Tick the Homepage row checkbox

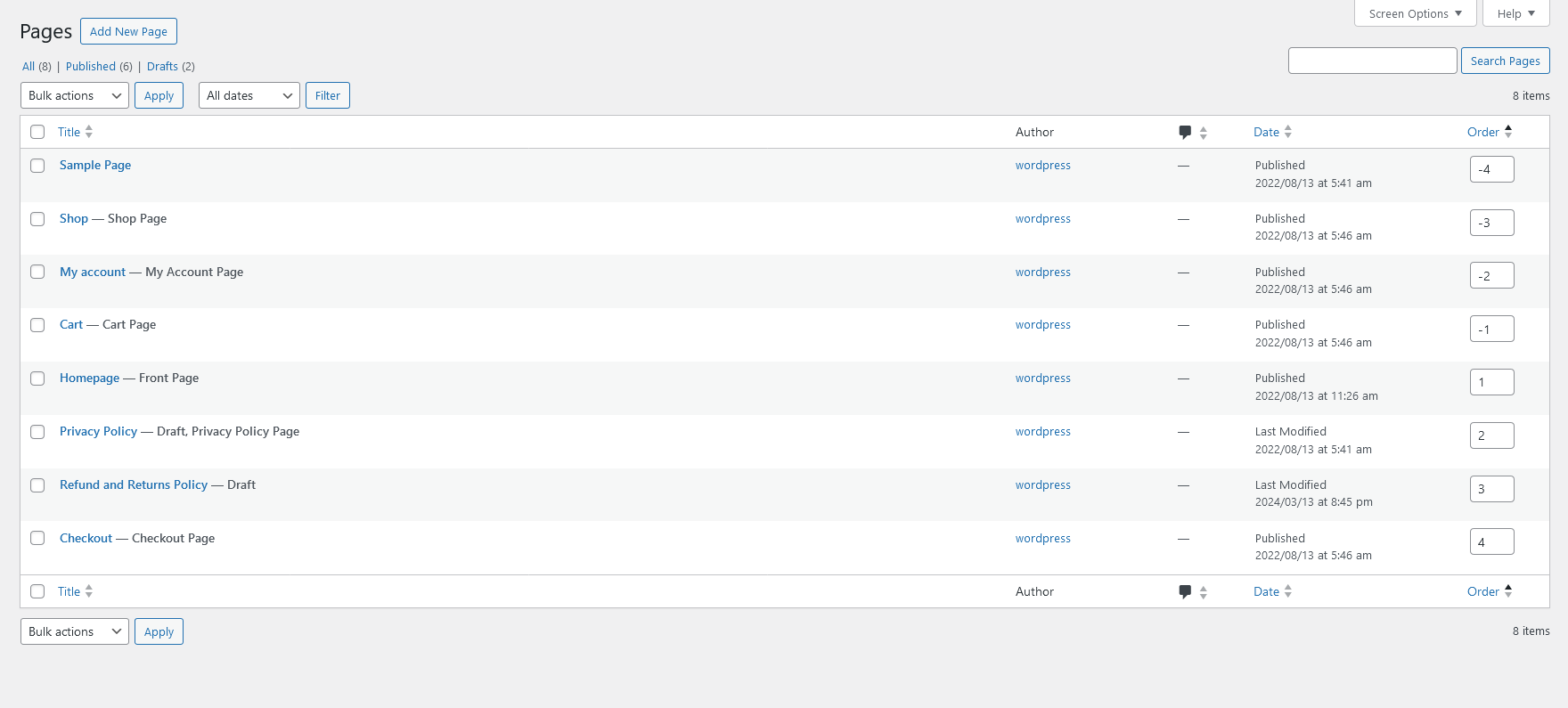37,378
